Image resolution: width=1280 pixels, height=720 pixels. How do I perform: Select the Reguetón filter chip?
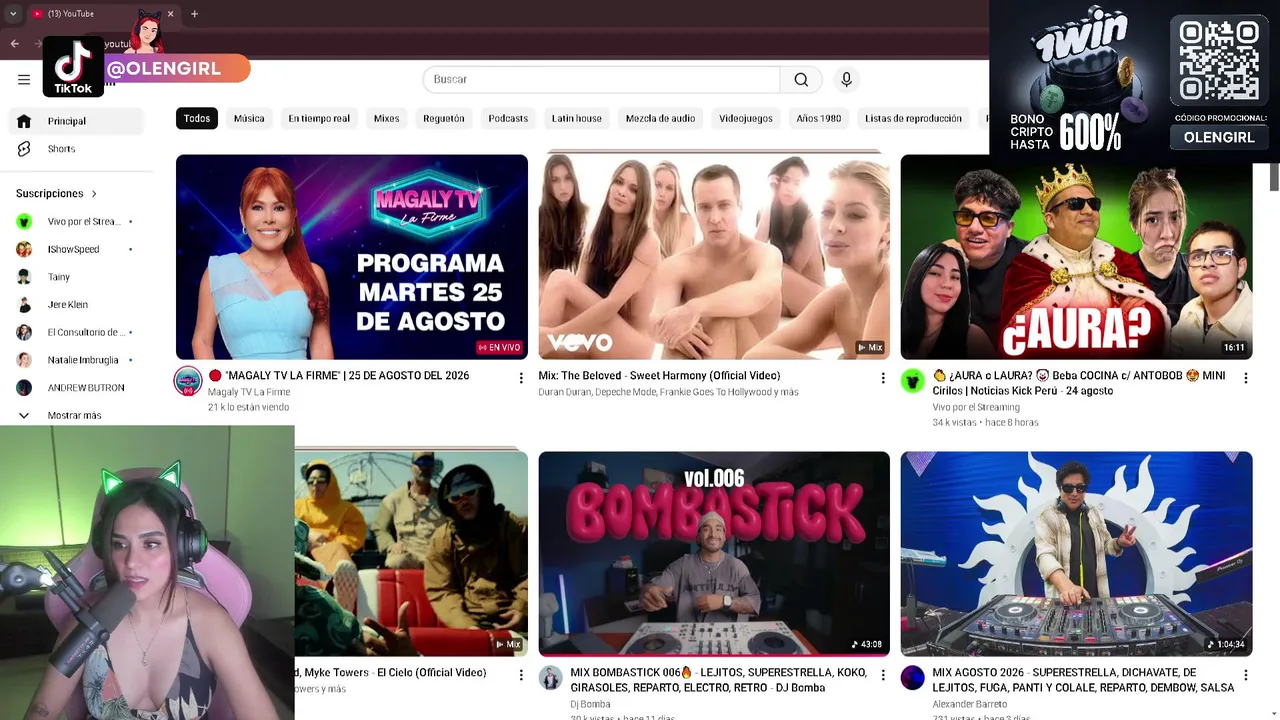click(x=444, y=119)
